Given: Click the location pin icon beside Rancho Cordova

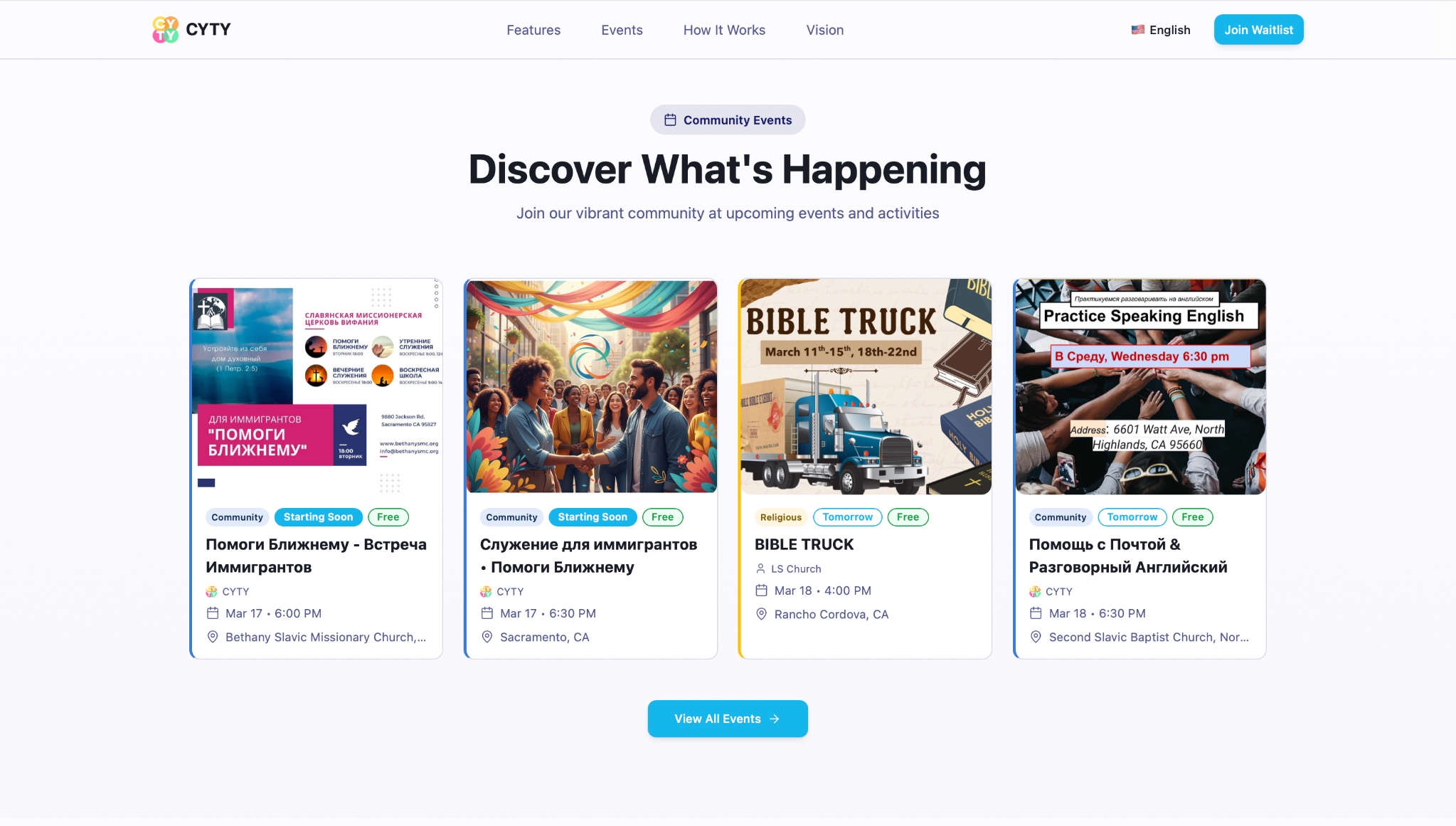Looking at the screenshot, I should coord(761,614).
